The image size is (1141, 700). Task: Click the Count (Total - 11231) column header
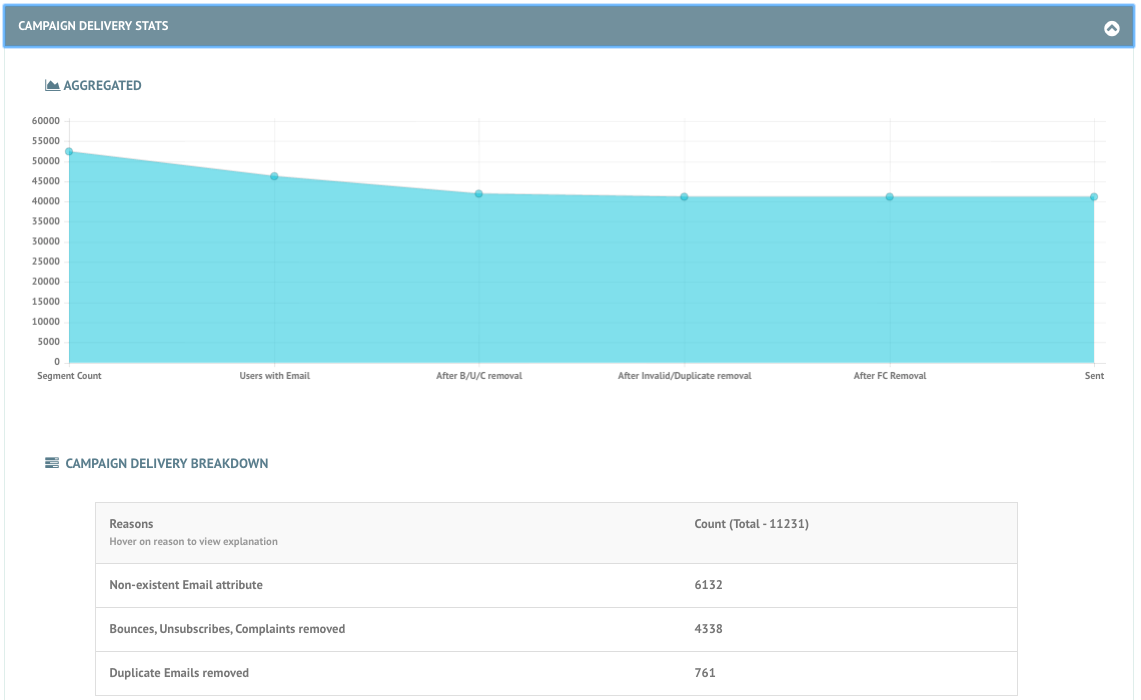click(x=751, y=524)
